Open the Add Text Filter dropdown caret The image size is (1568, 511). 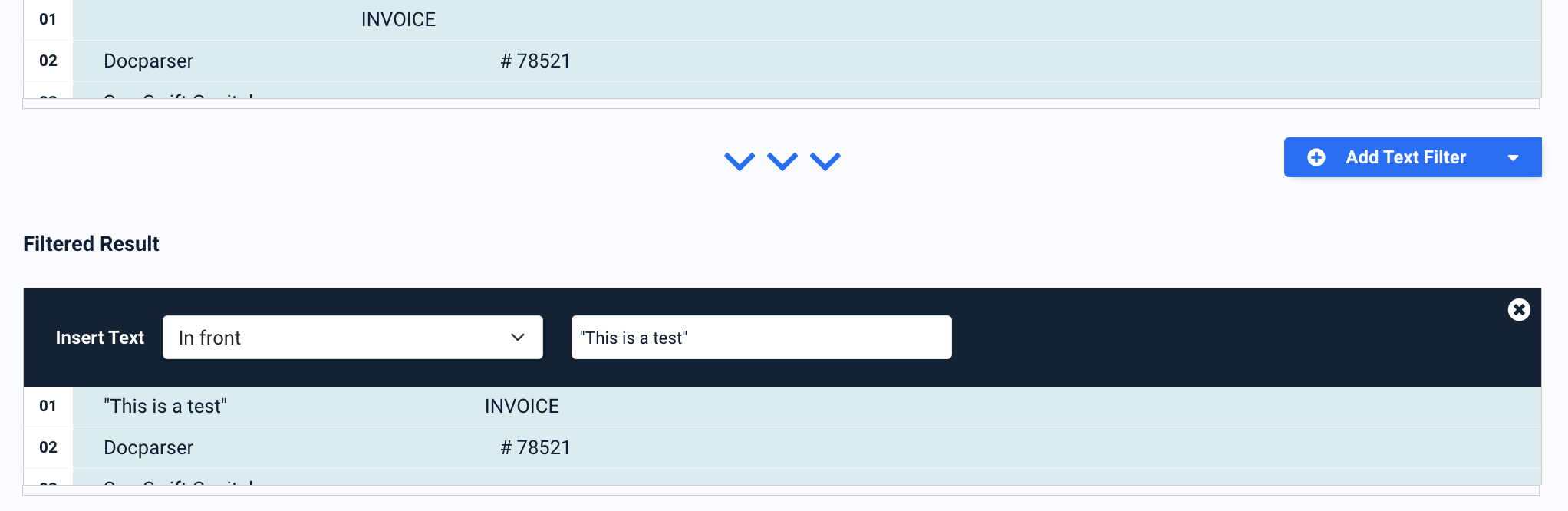coord(1513,157)
